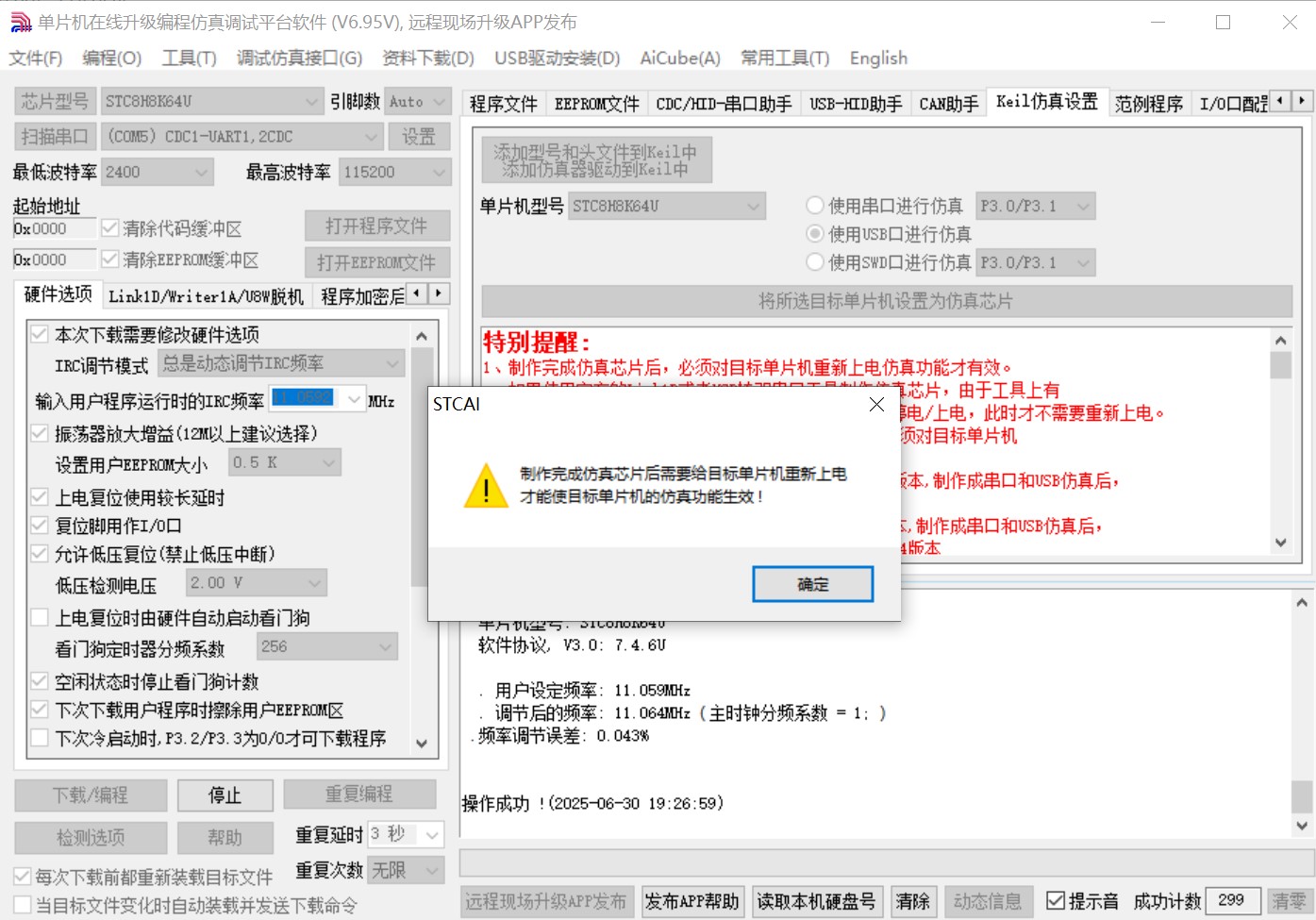The width and height of the screenshot is (1316, 920).
Task: Toggle 清除EEPROM缓冲区 checkbox
Action: 109,259
